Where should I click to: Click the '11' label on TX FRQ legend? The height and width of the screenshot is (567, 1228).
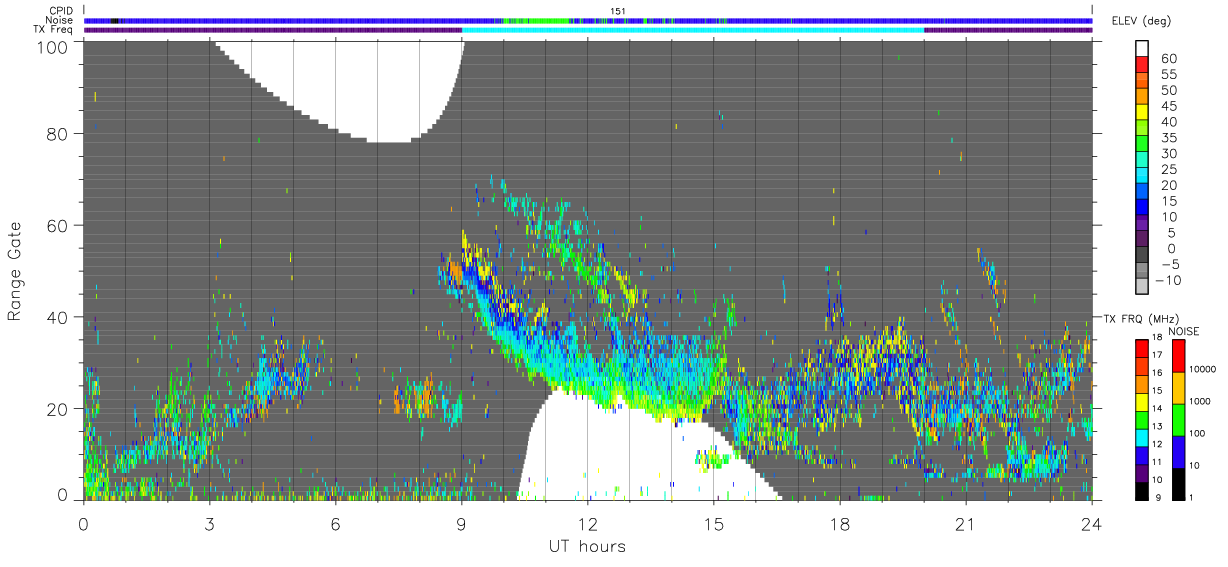(x=1158, y=463)
